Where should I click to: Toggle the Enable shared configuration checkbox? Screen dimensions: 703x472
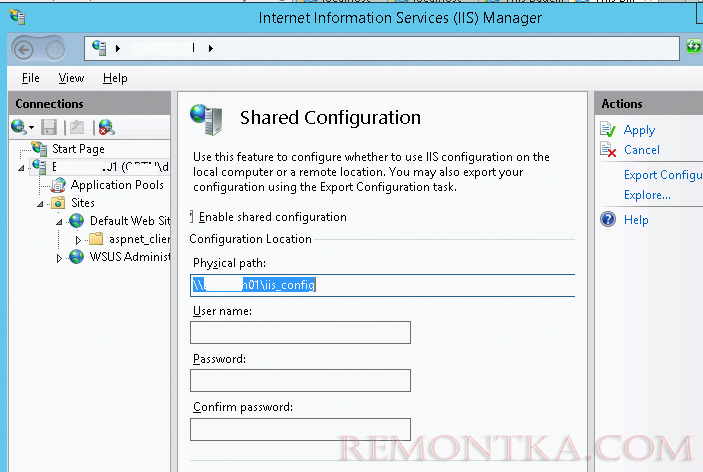click(191, 217)
